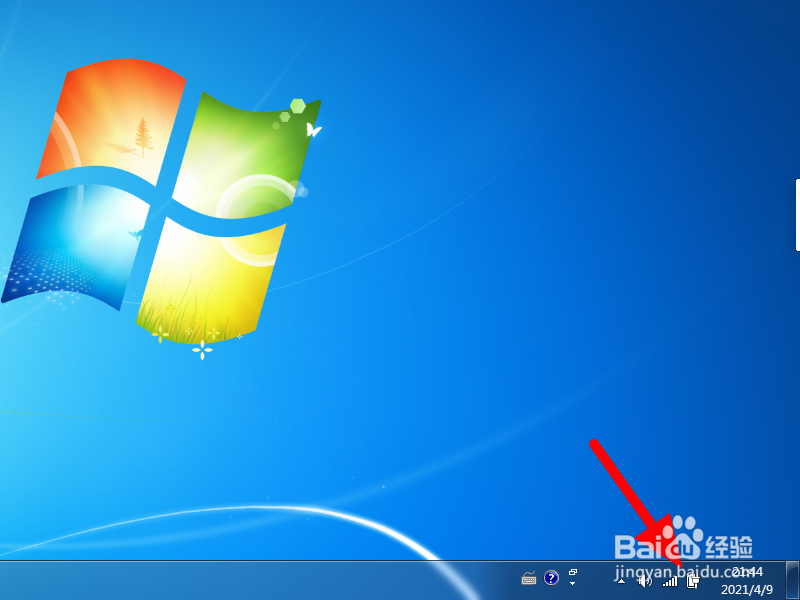The height and width of the screenshot is (600, 800).
Task: Click the battery power plug icon
Action: click(x=693, y=581)
